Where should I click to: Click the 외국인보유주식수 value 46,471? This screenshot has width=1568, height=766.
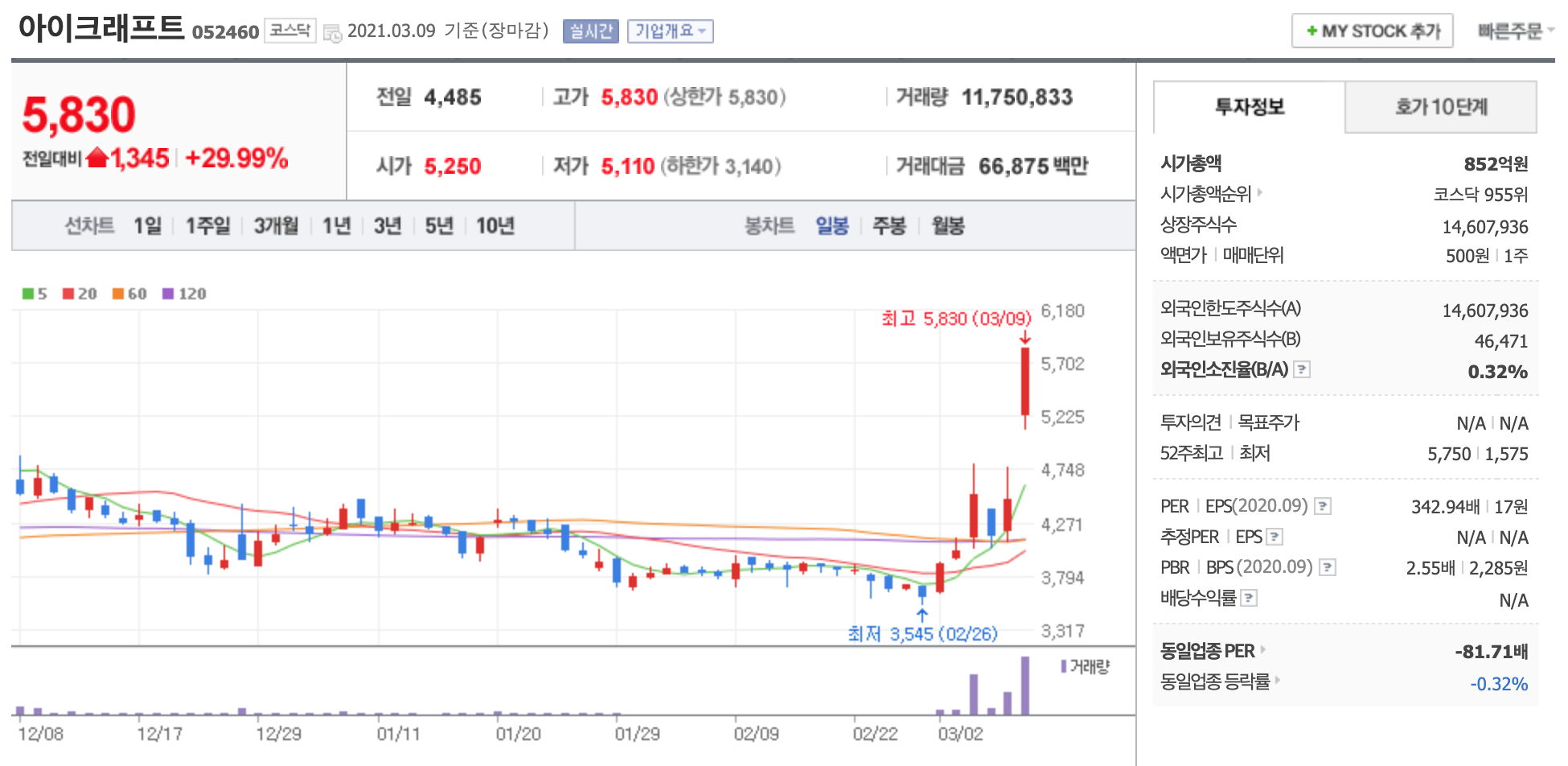1501,341
